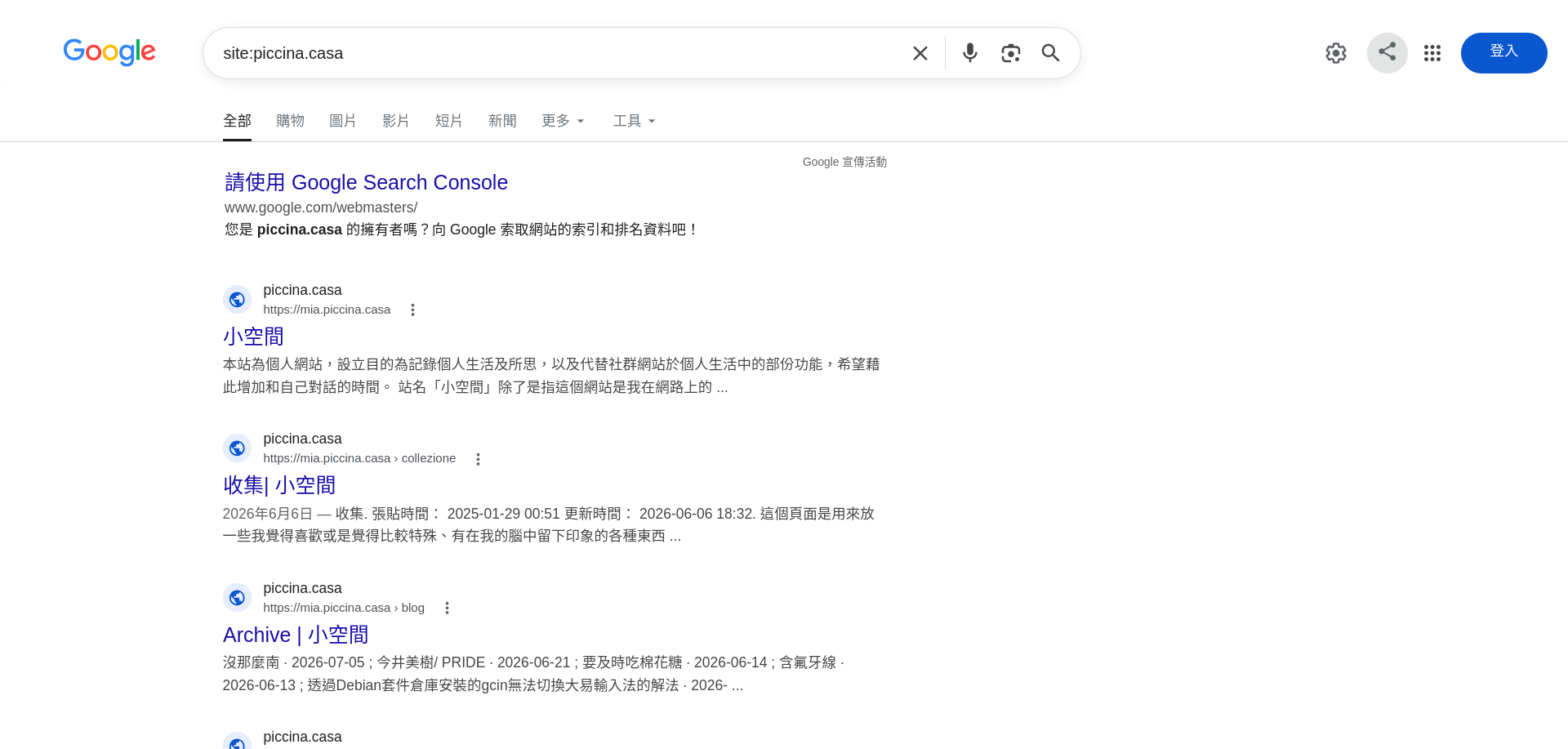Click 登入 sign-in button
Screen dimensions: 1568x749
[1503, 53]
